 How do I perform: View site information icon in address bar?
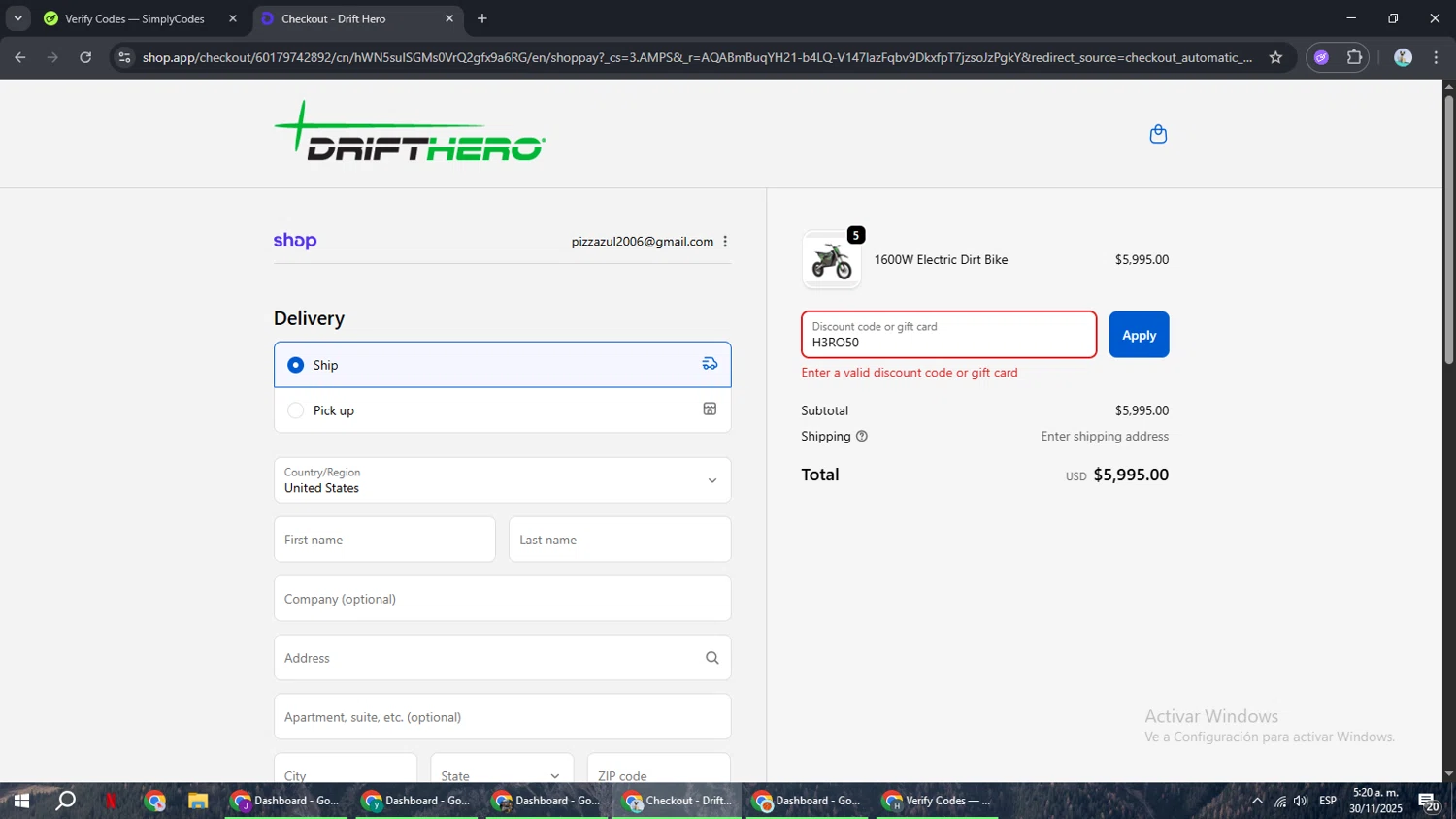[123, 57]
